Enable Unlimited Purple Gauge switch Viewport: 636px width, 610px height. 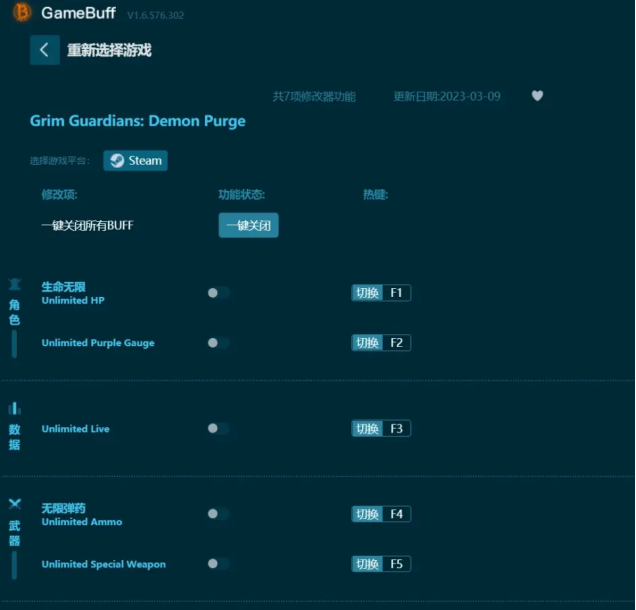pyautogui.click(x=218, y=343)
